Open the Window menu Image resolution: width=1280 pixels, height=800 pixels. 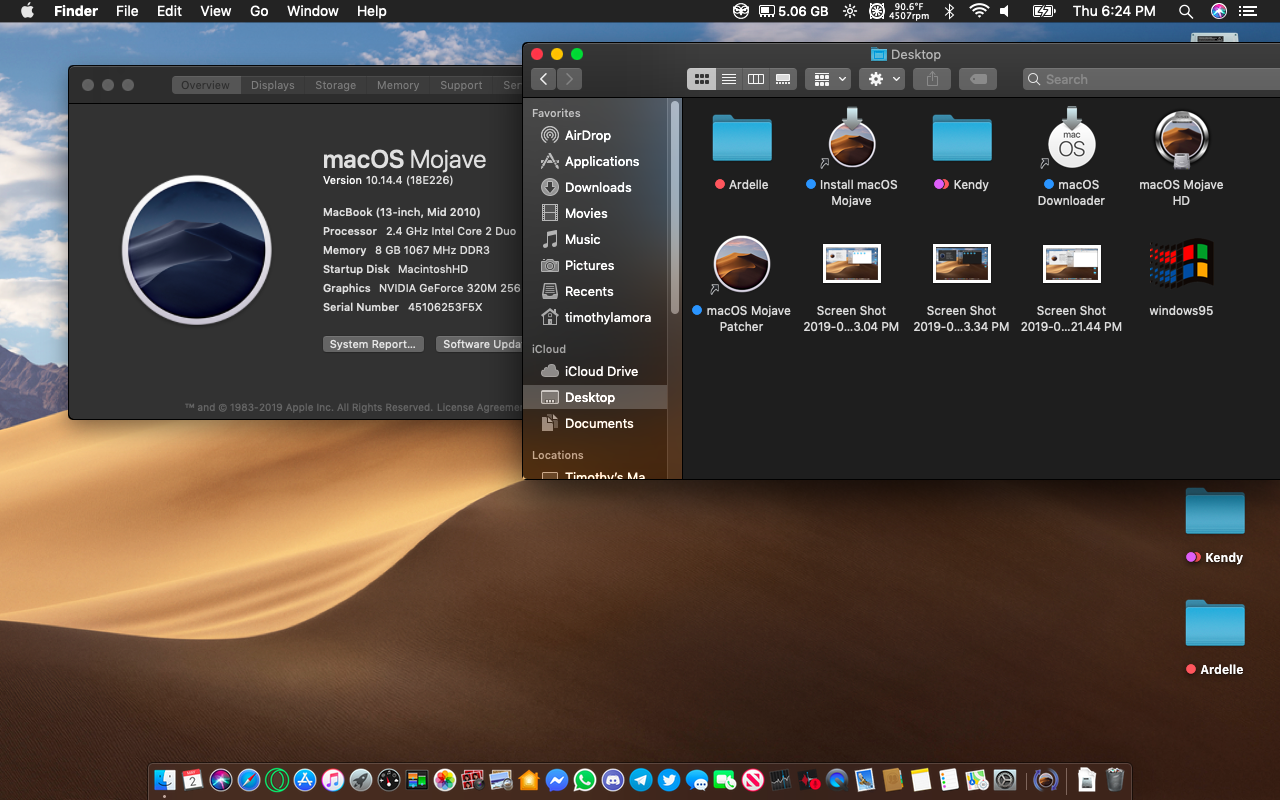pyautogui.click(x=313, y=11)
